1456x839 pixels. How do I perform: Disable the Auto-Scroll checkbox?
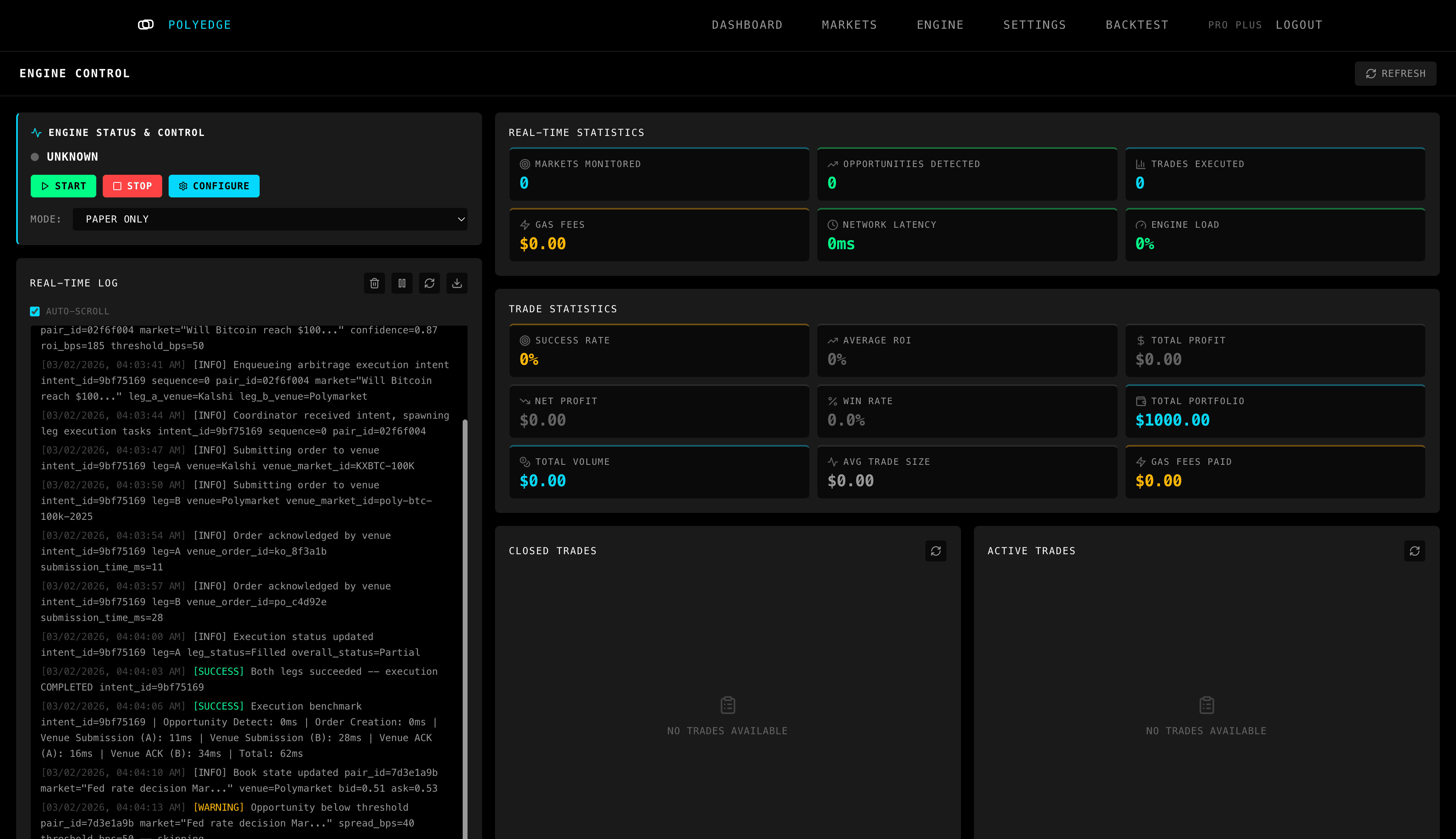coord(35,311)
